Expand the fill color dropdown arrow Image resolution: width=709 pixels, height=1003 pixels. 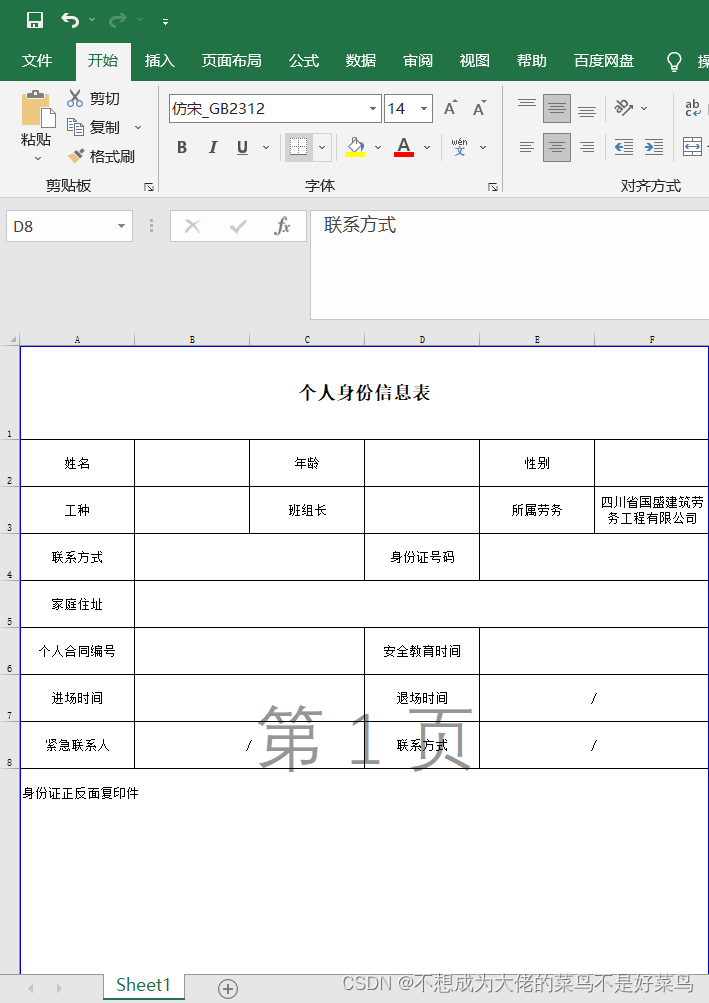[378, 148]
